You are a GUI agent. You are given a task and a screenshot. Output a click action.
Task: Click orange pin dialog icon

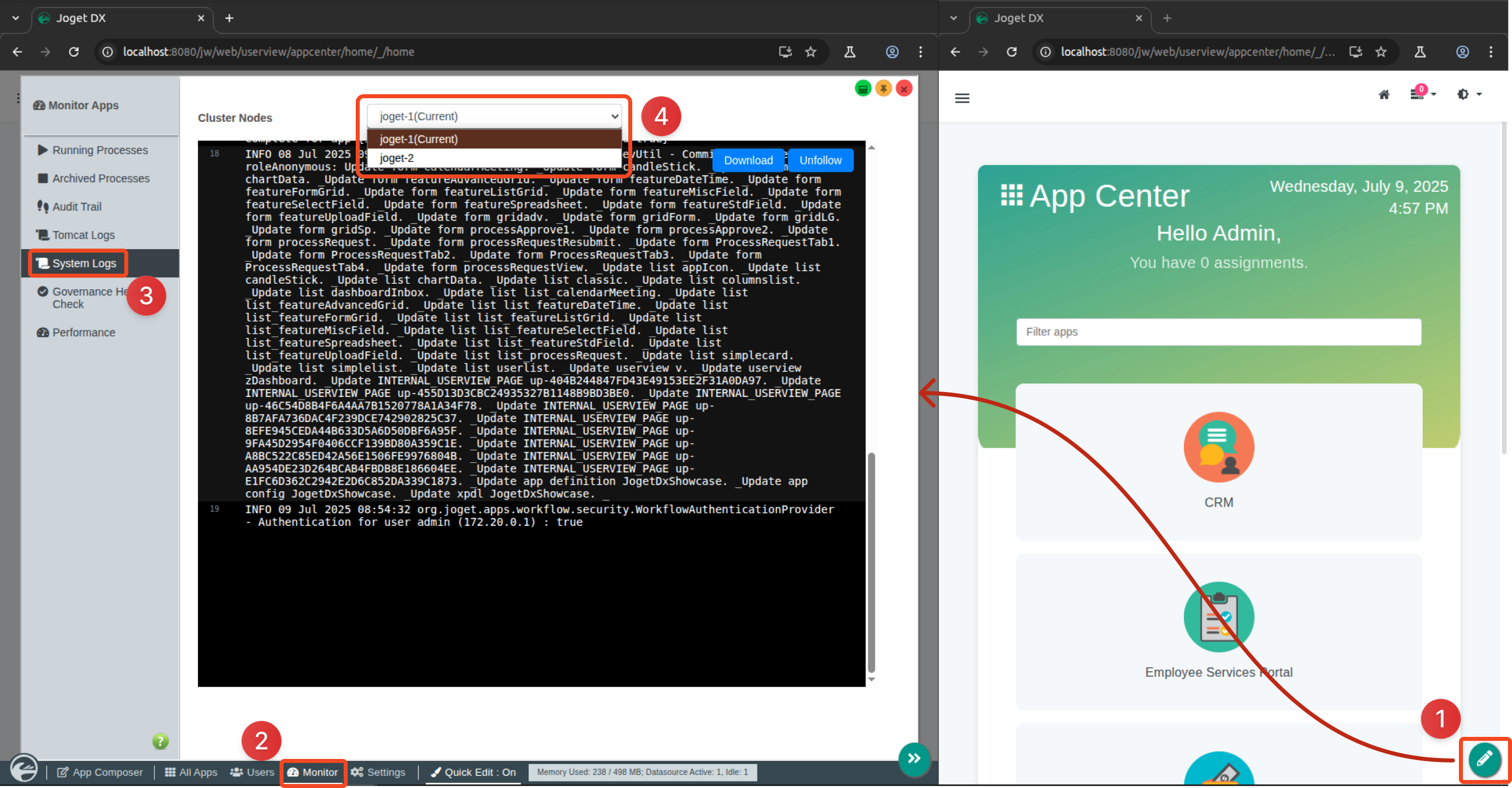click(883, 89)
